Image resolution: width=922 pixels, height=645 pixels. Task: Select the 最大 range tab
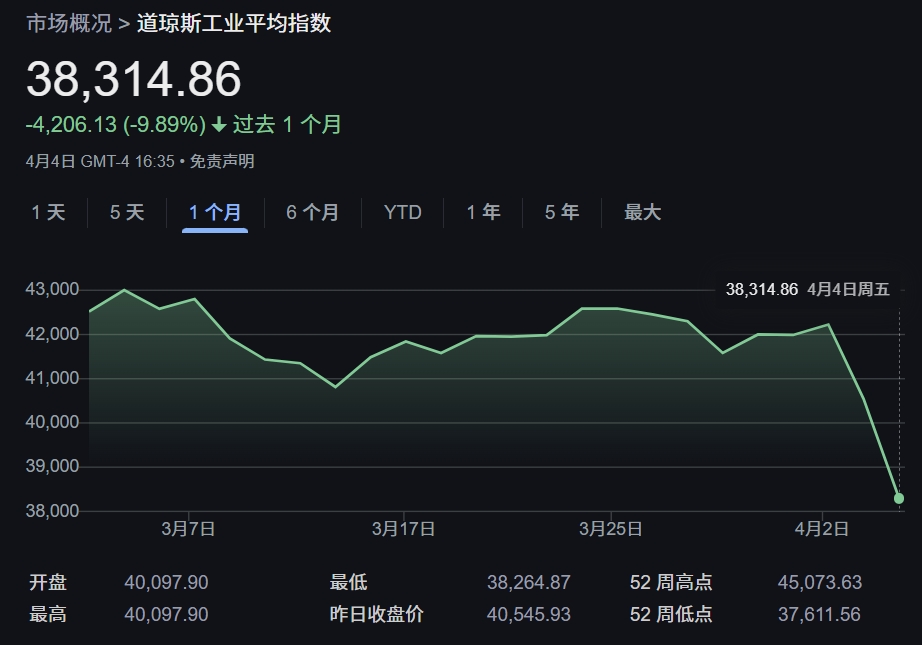(x=642, y=212)
